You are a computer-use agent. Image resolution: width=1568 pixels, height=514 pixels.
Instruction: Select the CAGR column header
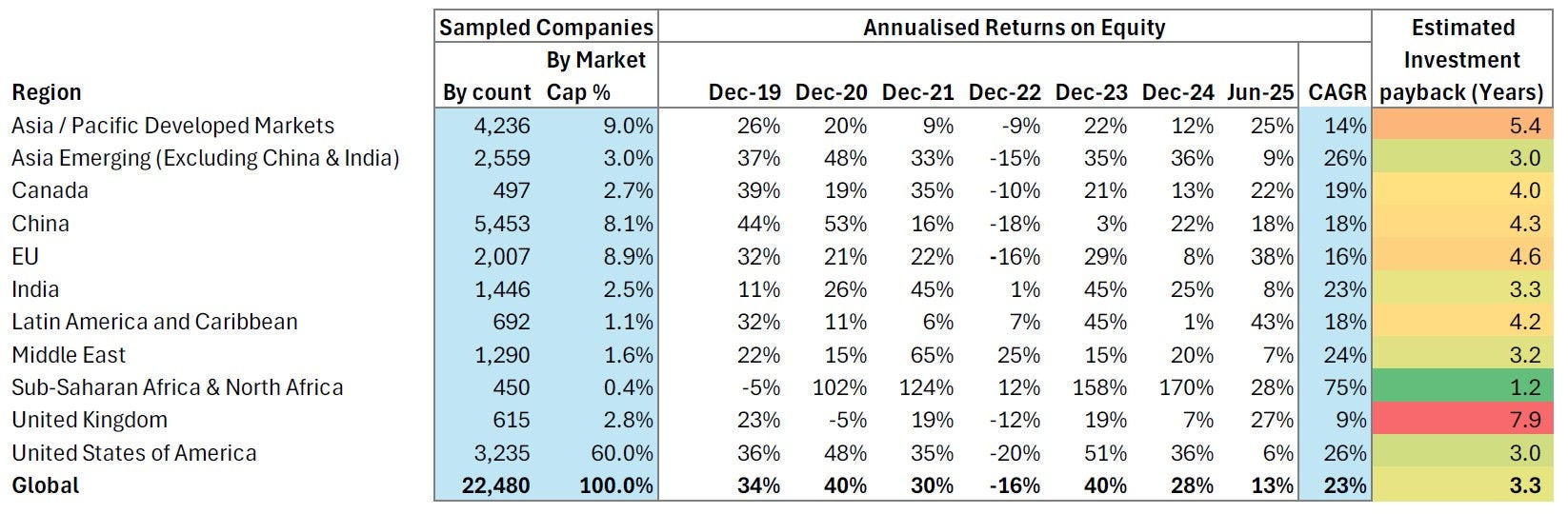pyautogui.click(x=1337, y=92)
